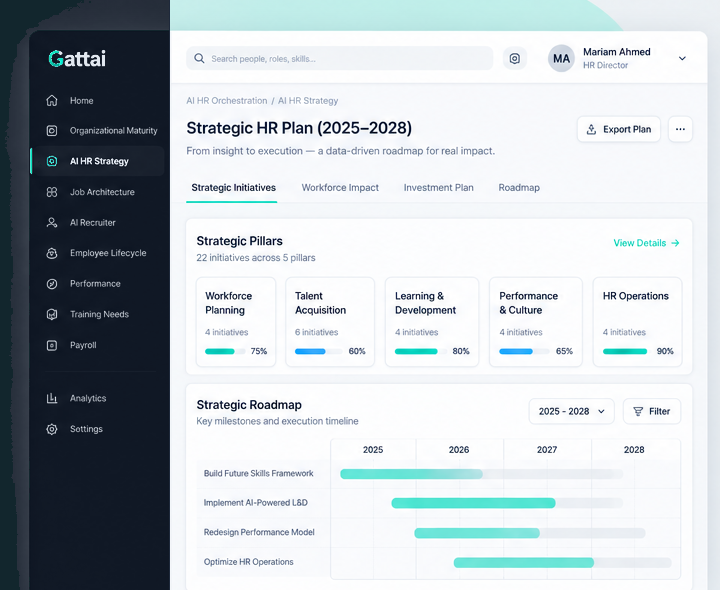Click the Optimize HR Operations row label
This screenshot has height=590, width=720.
point(248,562)
